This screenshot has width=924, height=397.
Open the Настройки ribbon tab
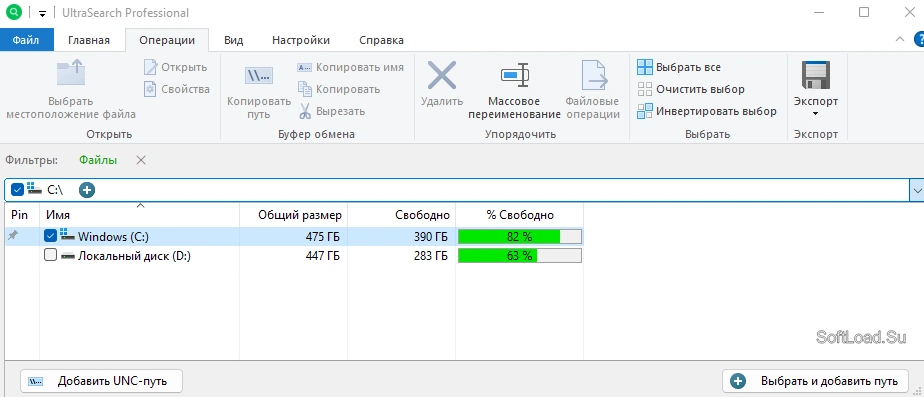coord(301,40)
